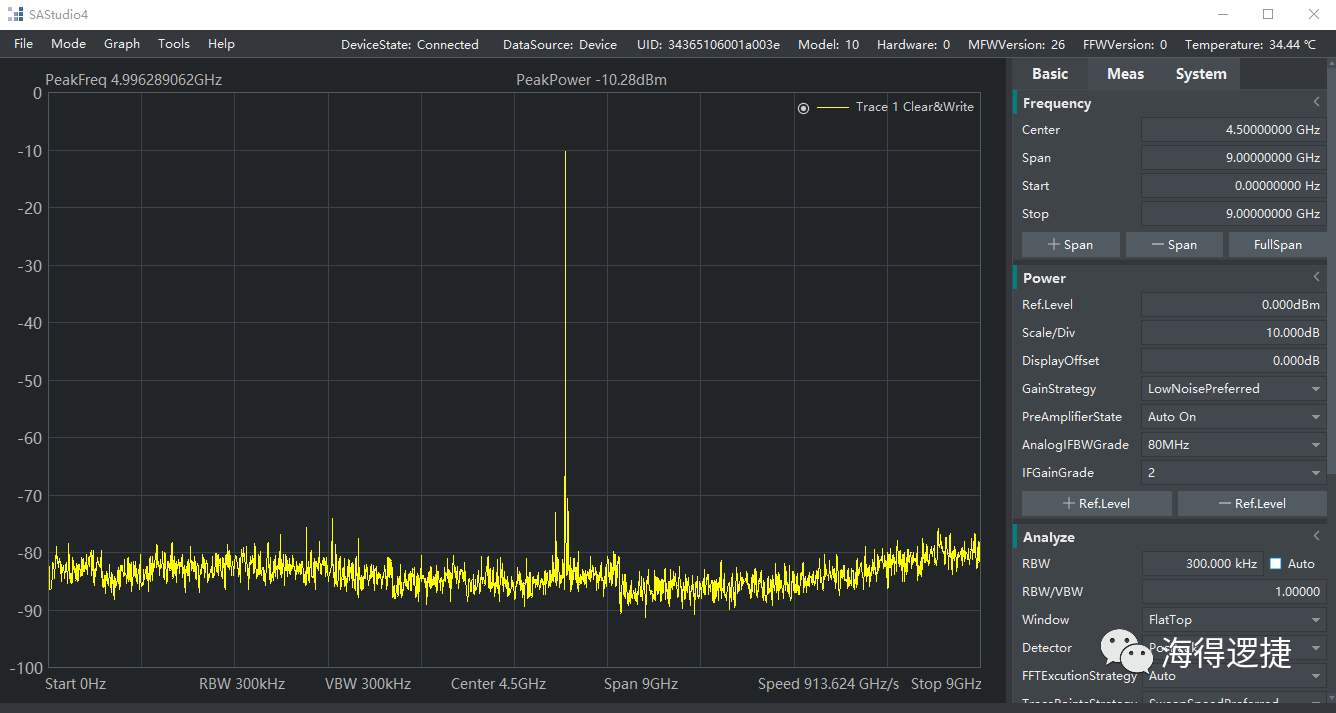This screenshot has width=1336, height=713.
Task: Open the Window type dropdown
Action: [x=1234, y=620]
